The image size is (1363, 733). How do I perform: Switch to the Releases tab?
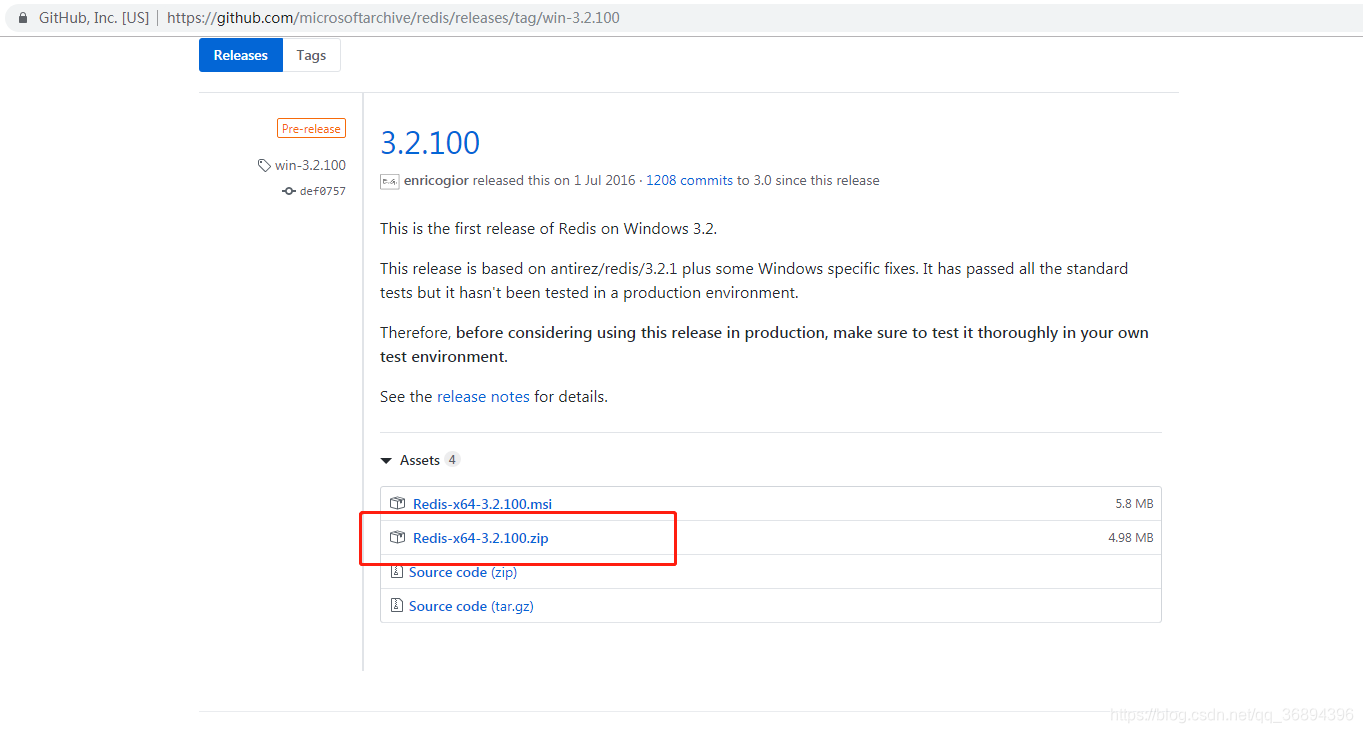pyautogui.click(x=241, y=55)
